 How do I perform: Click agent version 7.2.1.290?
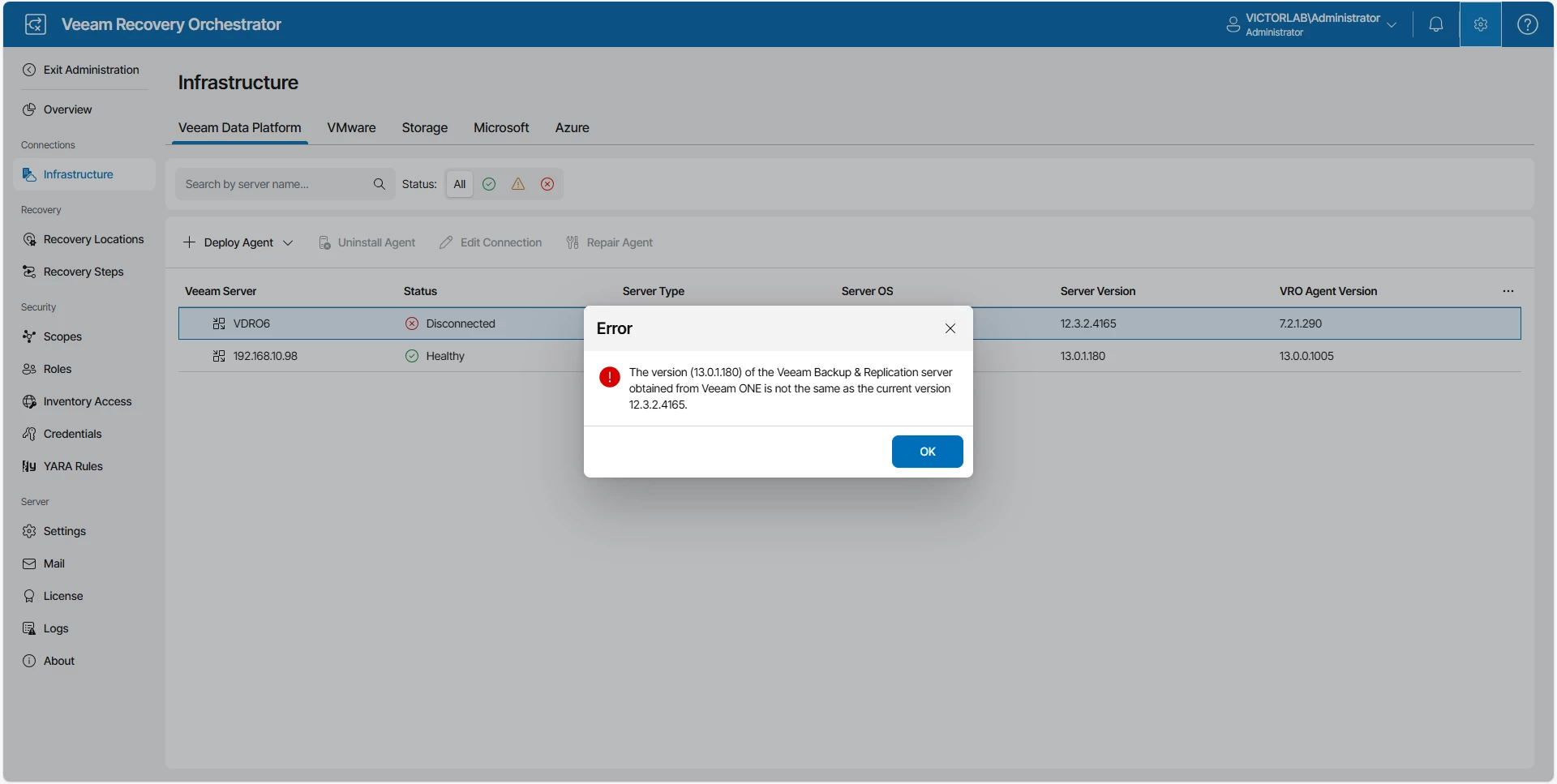[1301, 323]
